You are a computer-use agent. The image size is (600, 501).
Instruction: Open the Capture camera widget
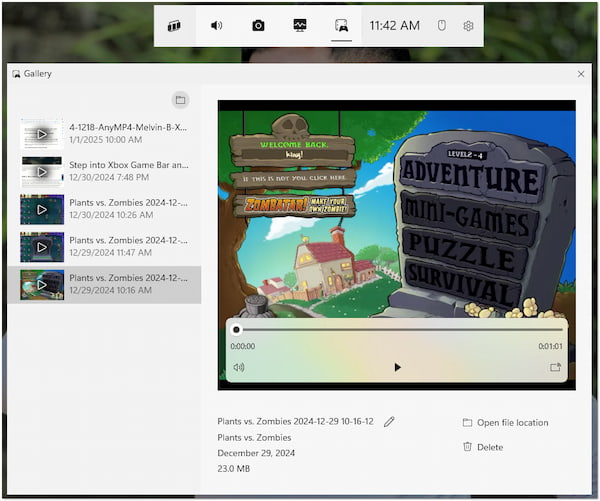pyautogui.click(x=258, y=26)
